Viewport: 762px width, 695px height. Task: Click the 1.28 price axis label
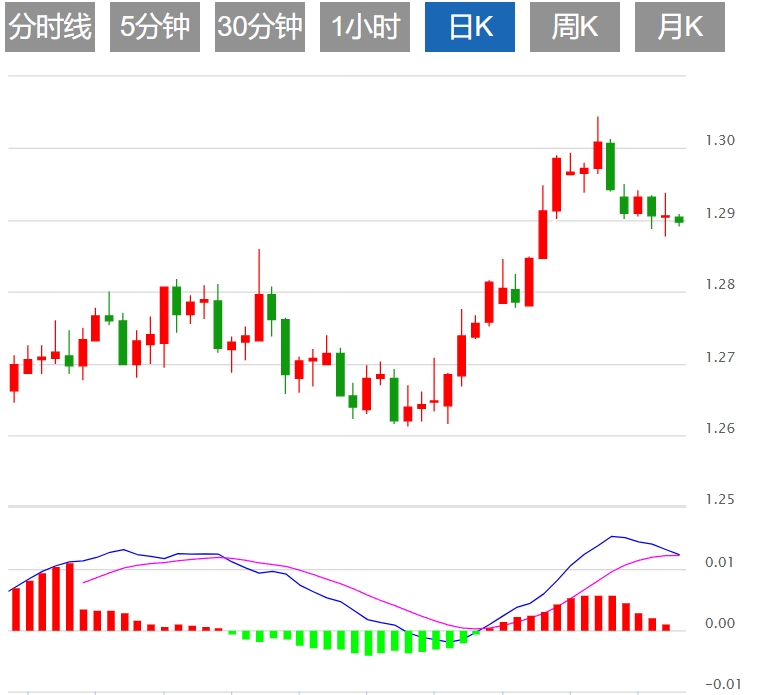click(720, 284)
